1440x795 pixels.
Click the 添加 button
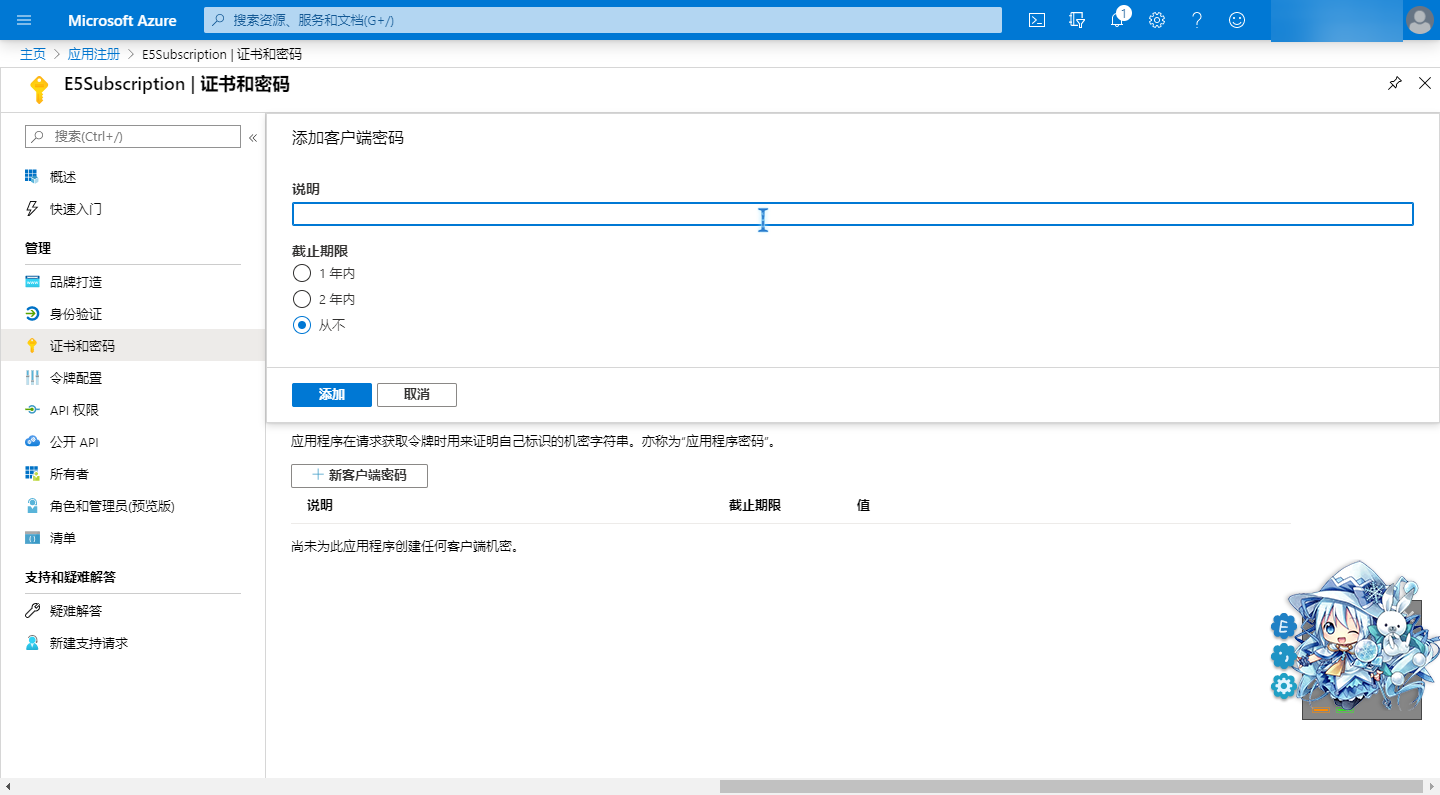point(331,395)
